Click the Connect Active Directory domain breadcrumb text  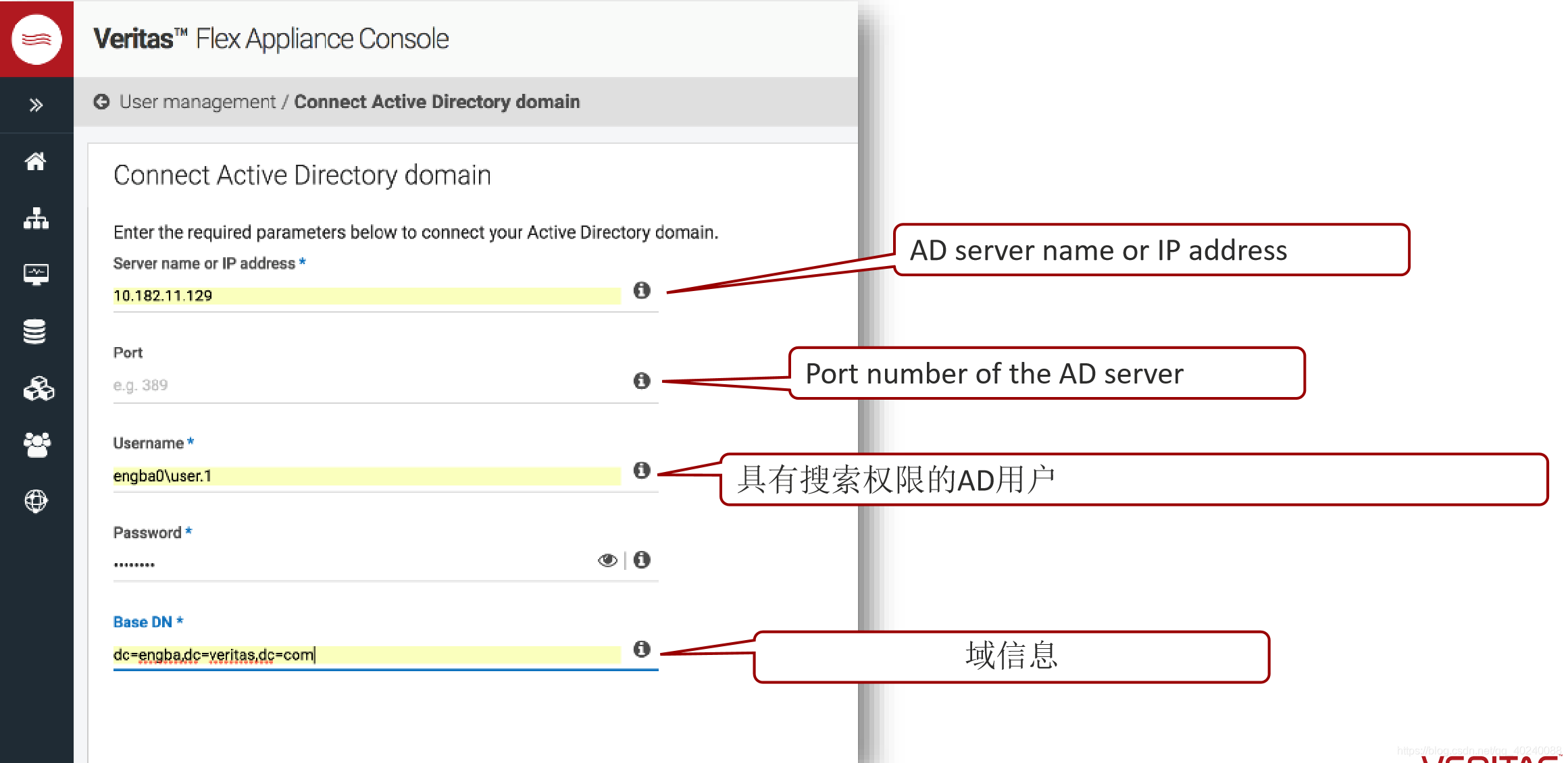click(437, 102)
